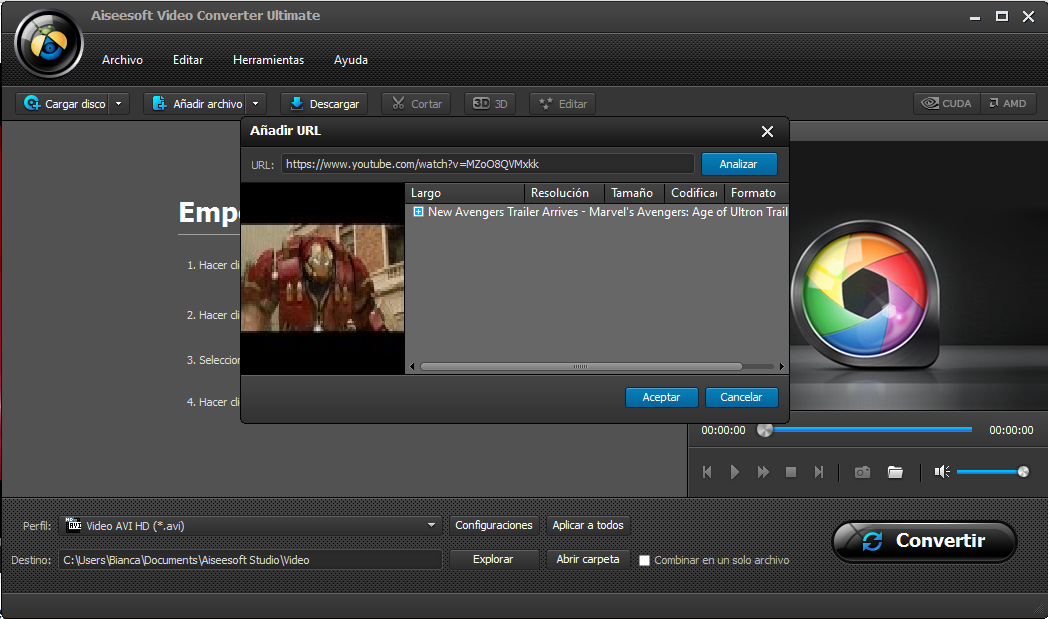Click the URL input field
This screenshot has width=1048, height=619.
pos(488,164)
